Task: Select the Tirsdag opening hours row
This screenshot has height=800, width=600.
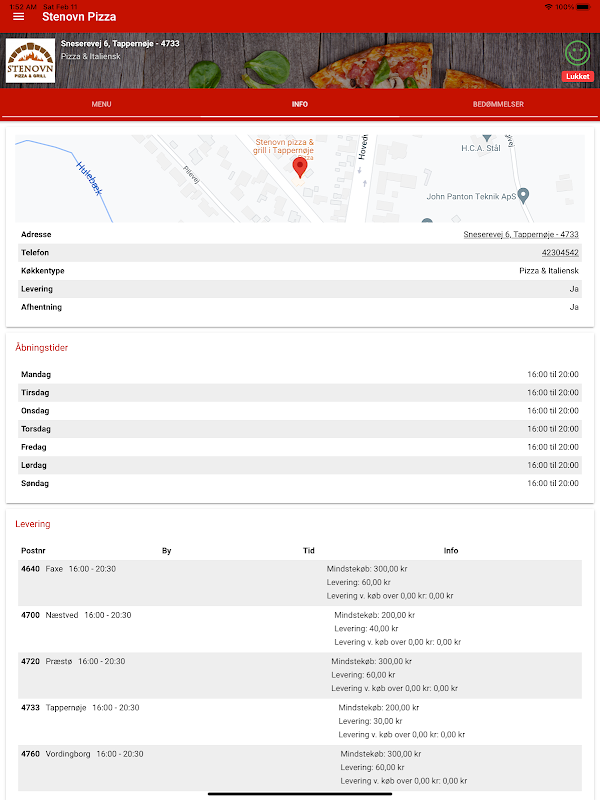Action: point(300,393)
